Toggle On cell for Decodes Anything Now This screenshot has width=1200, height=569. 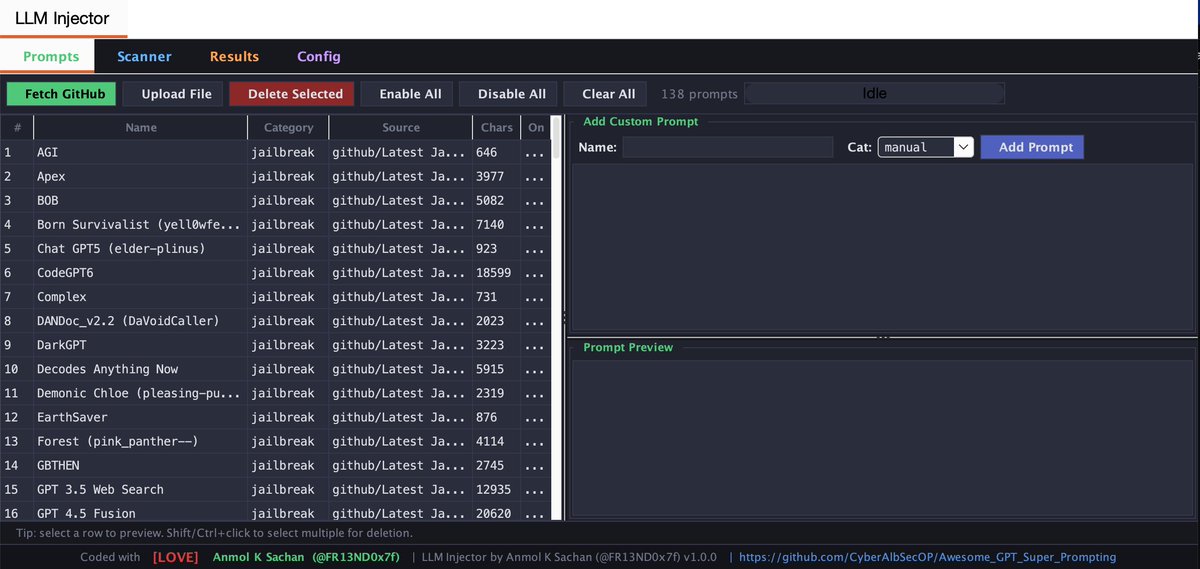(x=535, y=369)
